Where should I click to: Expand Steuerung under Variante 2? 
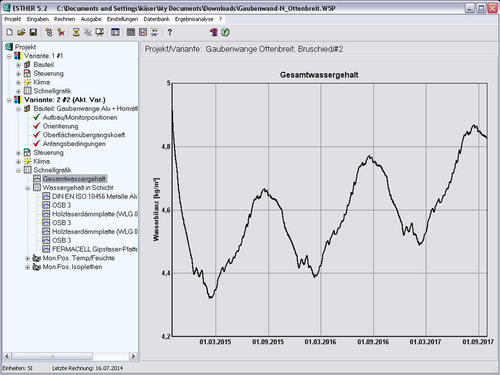point(19,153)
